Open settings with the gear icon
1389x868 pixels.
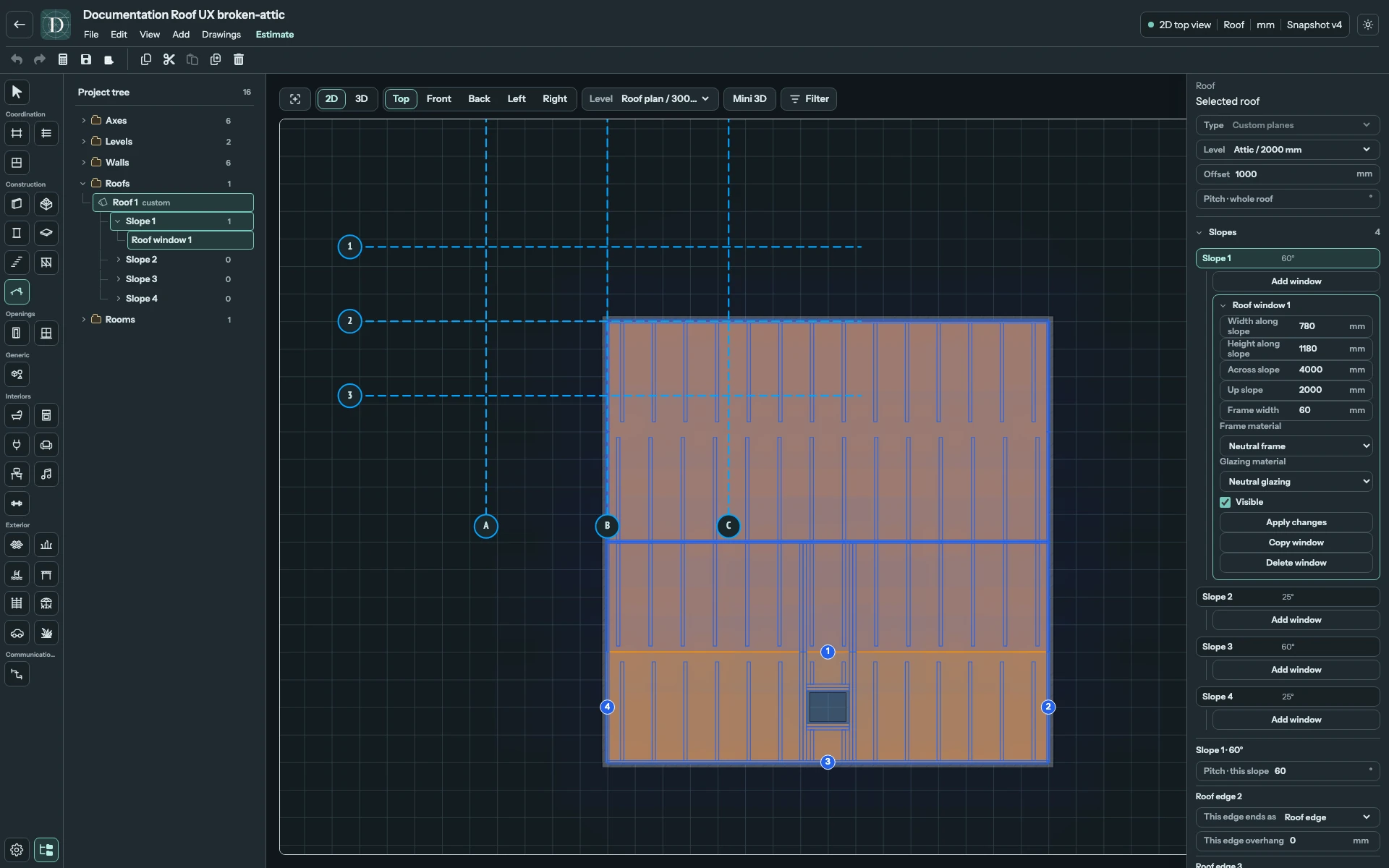[x=17, y=850]
